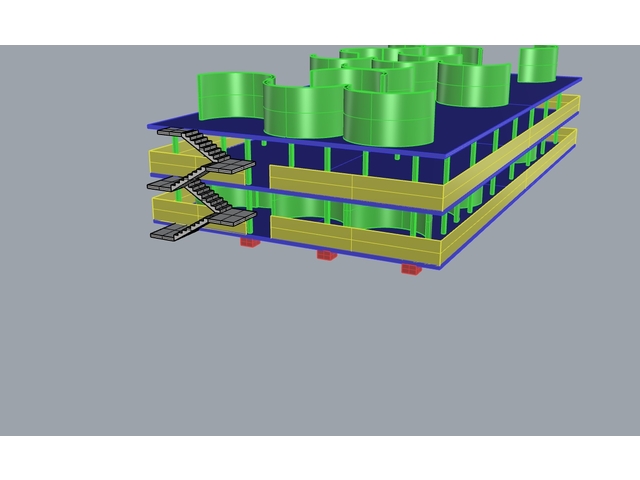
Task: Click the middle red footing block
Action: click(x=327, y=254)
